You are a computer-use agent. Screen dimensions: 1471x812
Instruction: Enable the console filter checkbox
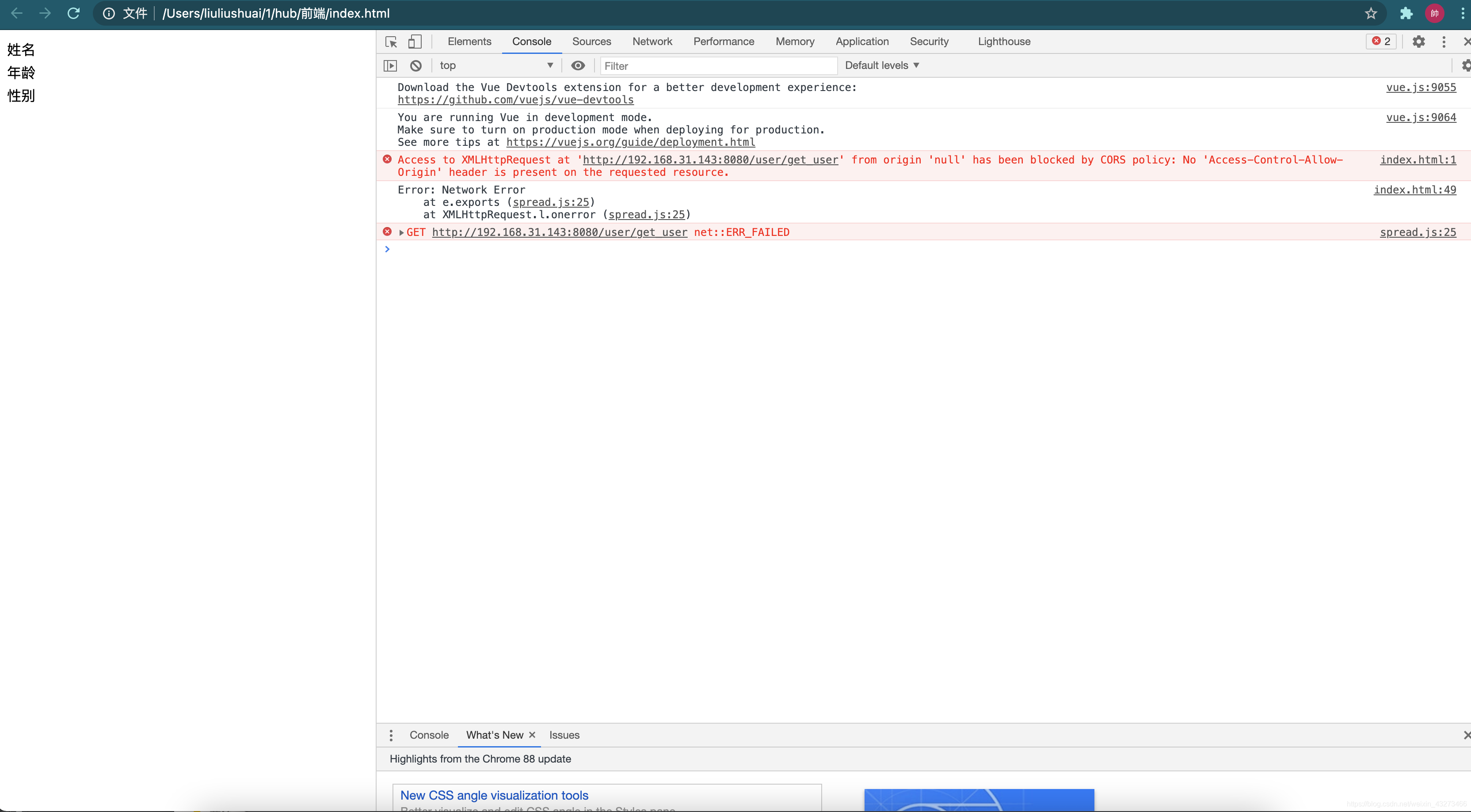pos(578,65)
